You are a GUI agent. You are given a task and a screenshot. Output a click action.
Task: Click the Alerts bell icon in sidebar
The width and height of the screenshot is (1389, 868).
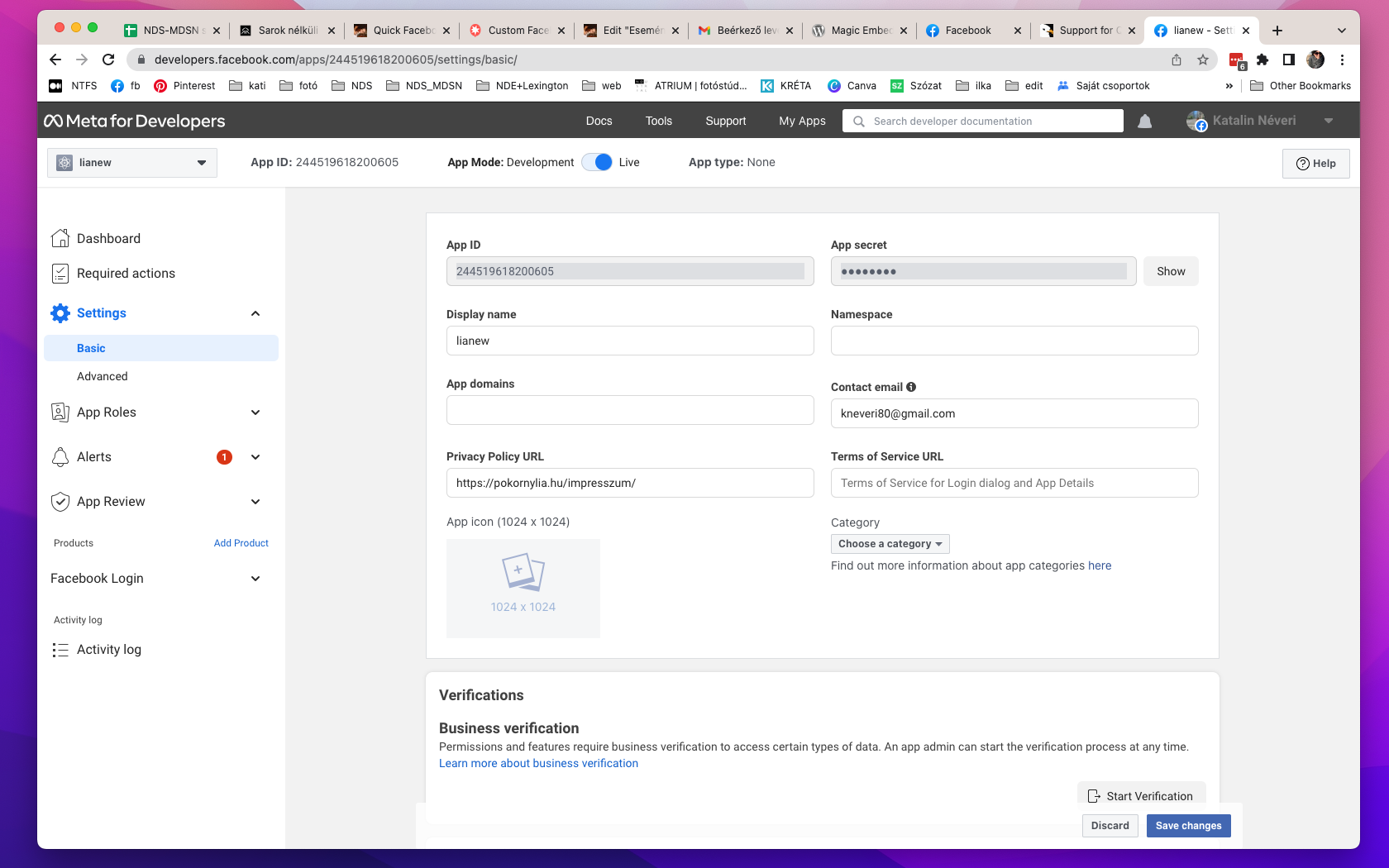pos(60,457)
